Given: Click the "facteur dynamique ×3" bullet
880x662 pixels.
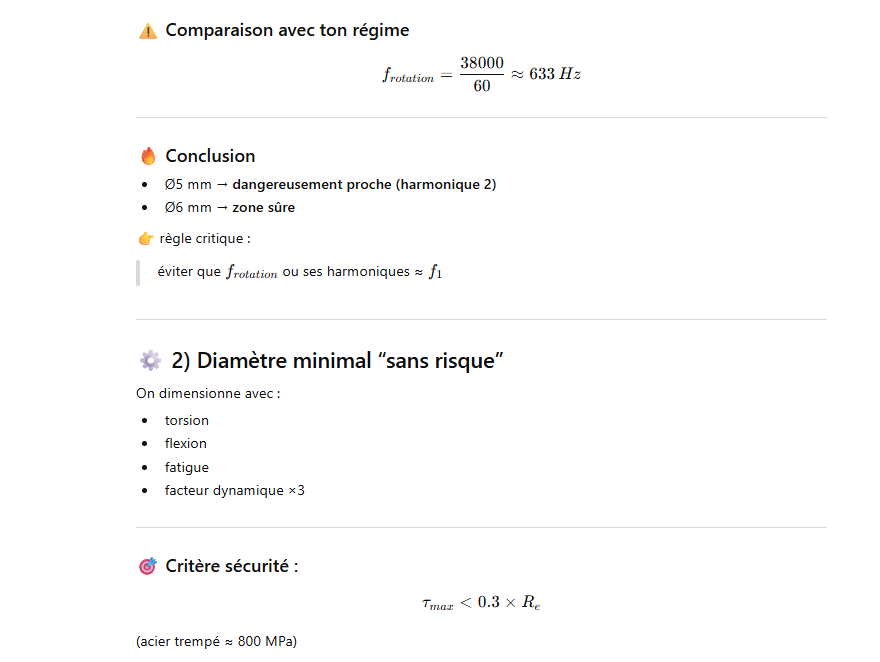Looking at the screenshot, I should 235,490.
